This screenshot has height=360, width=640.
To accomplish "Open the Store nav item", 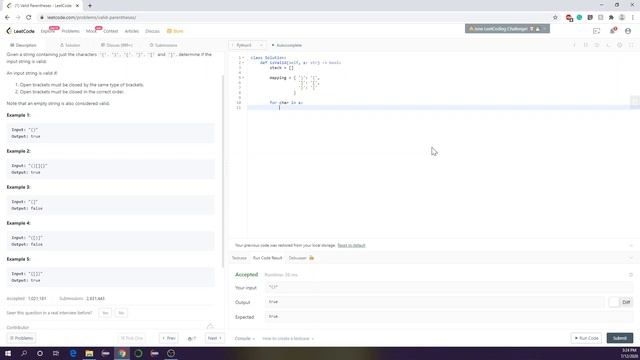I will (x=175, y=31).
